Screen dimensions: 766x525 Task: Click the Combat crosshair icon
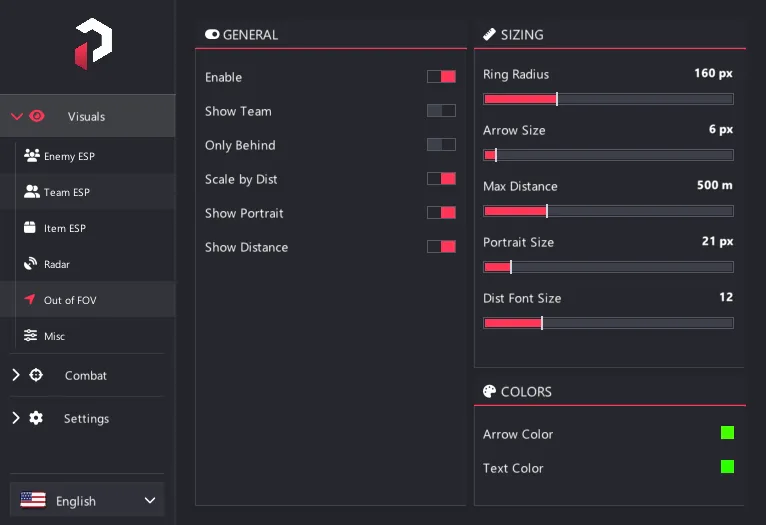pos(36,375)
